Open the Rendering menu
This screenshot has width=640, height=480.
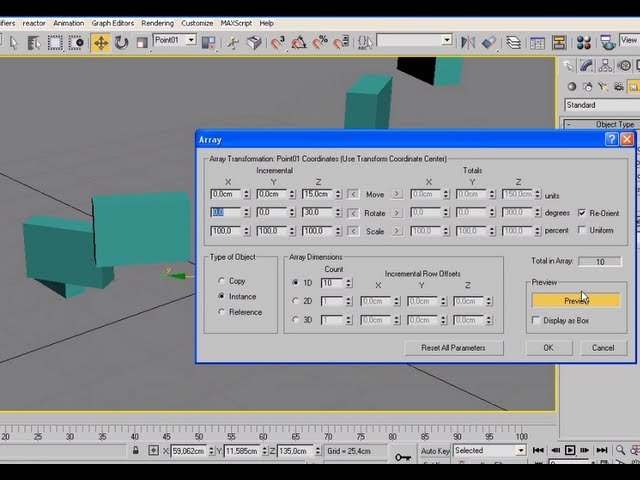click(x=158, y=23)
